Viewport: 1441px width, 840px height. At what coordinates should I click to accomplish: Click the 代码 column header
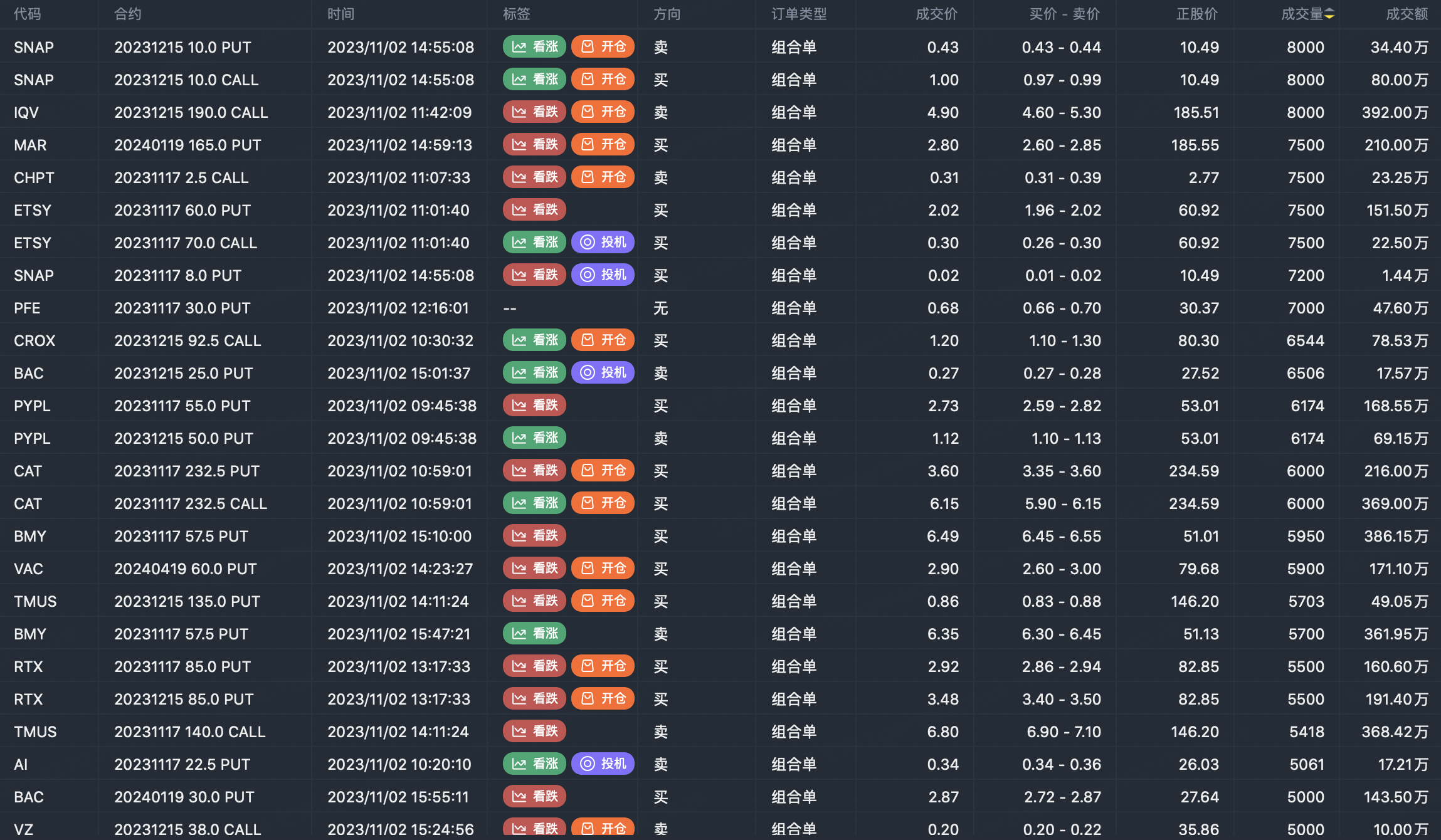tap(28, 14)
